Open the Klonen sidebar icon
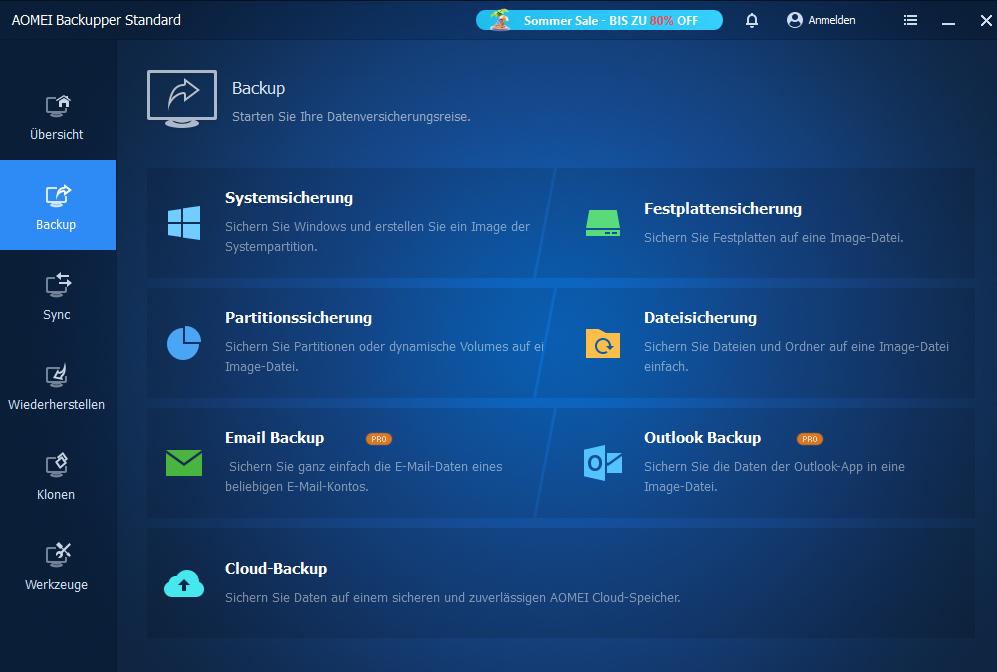 [57, 465]
